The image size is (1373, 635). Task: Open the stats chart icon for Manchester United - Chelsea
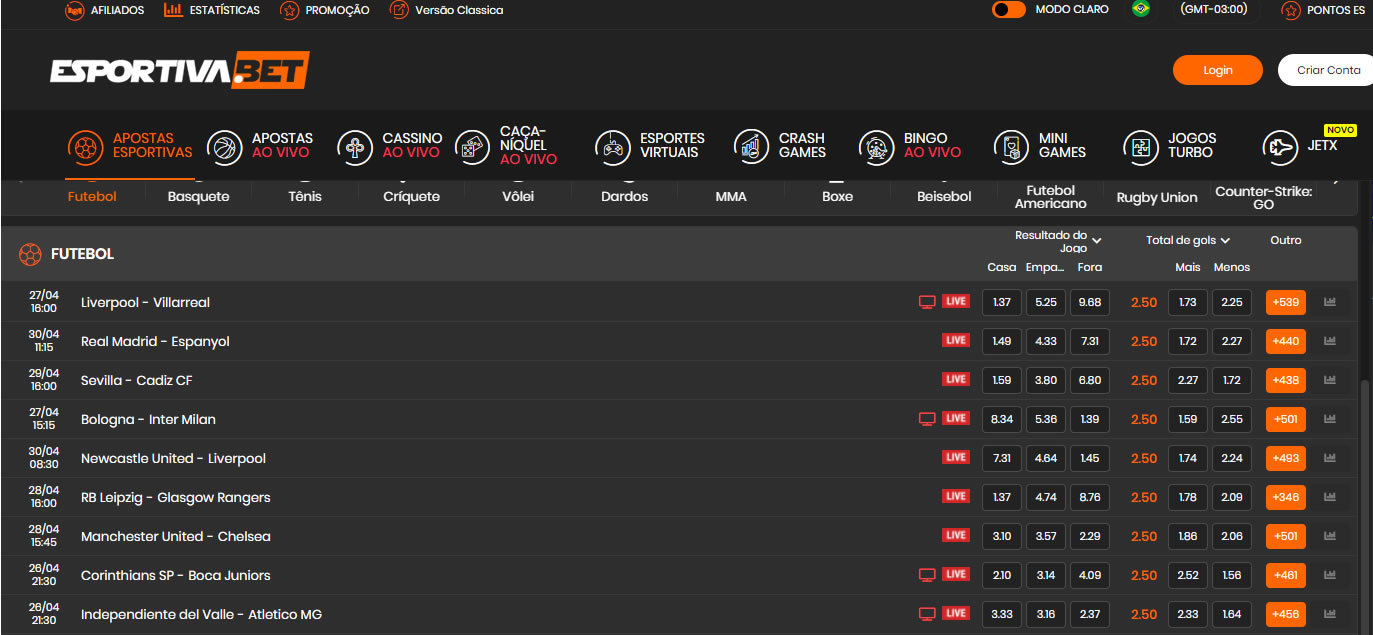click(1330, 535)
